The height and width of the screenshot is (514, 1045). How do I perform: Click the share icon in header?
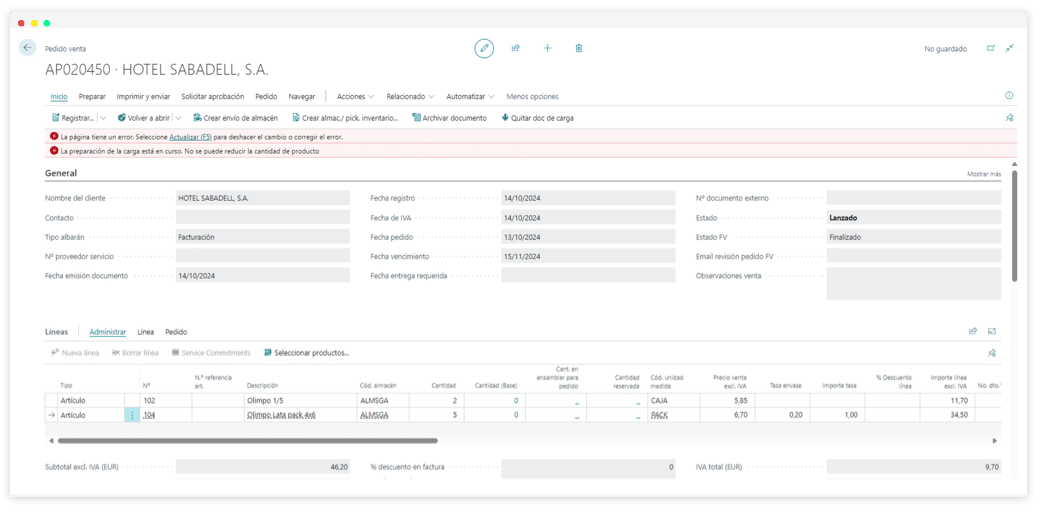[516, 48]
